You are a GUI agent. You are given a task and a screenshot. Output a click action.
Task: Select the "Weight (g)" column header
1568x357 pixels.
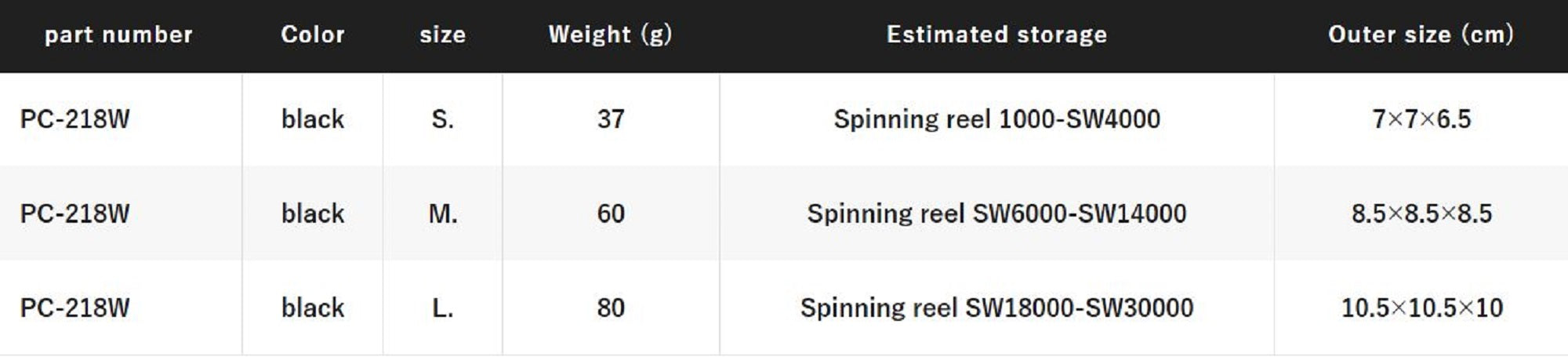coord(610,35)
